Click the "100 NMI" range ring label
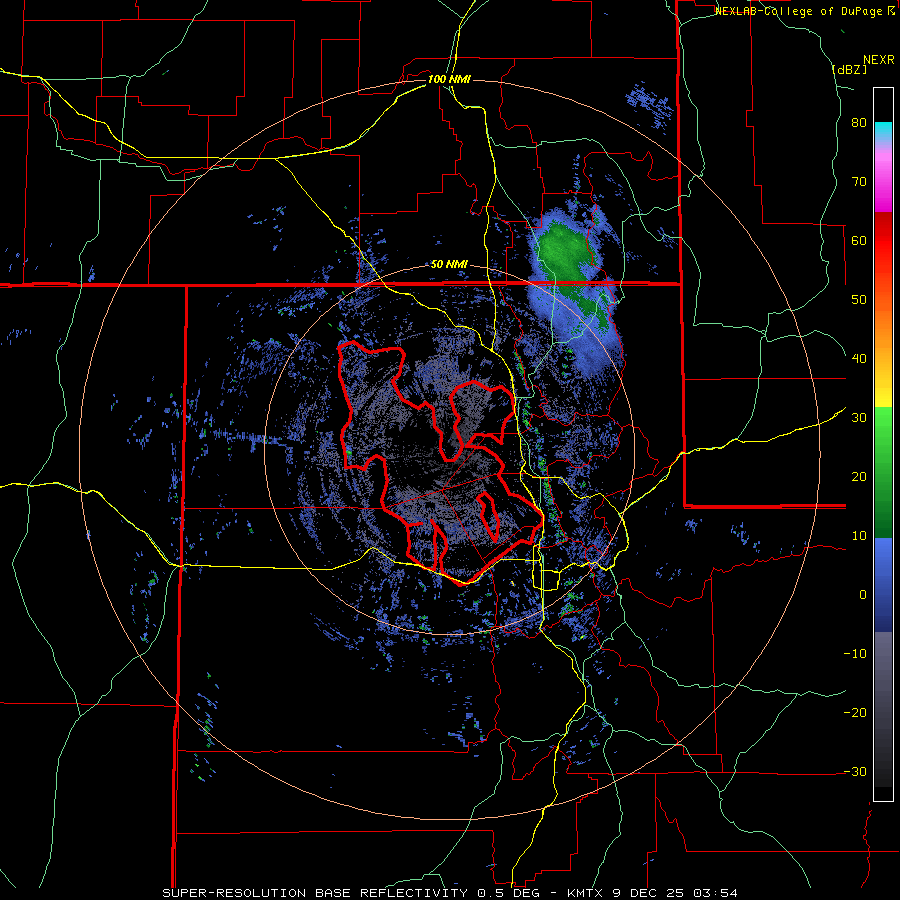This screenshot has height=900, width=900. point(449,79)
